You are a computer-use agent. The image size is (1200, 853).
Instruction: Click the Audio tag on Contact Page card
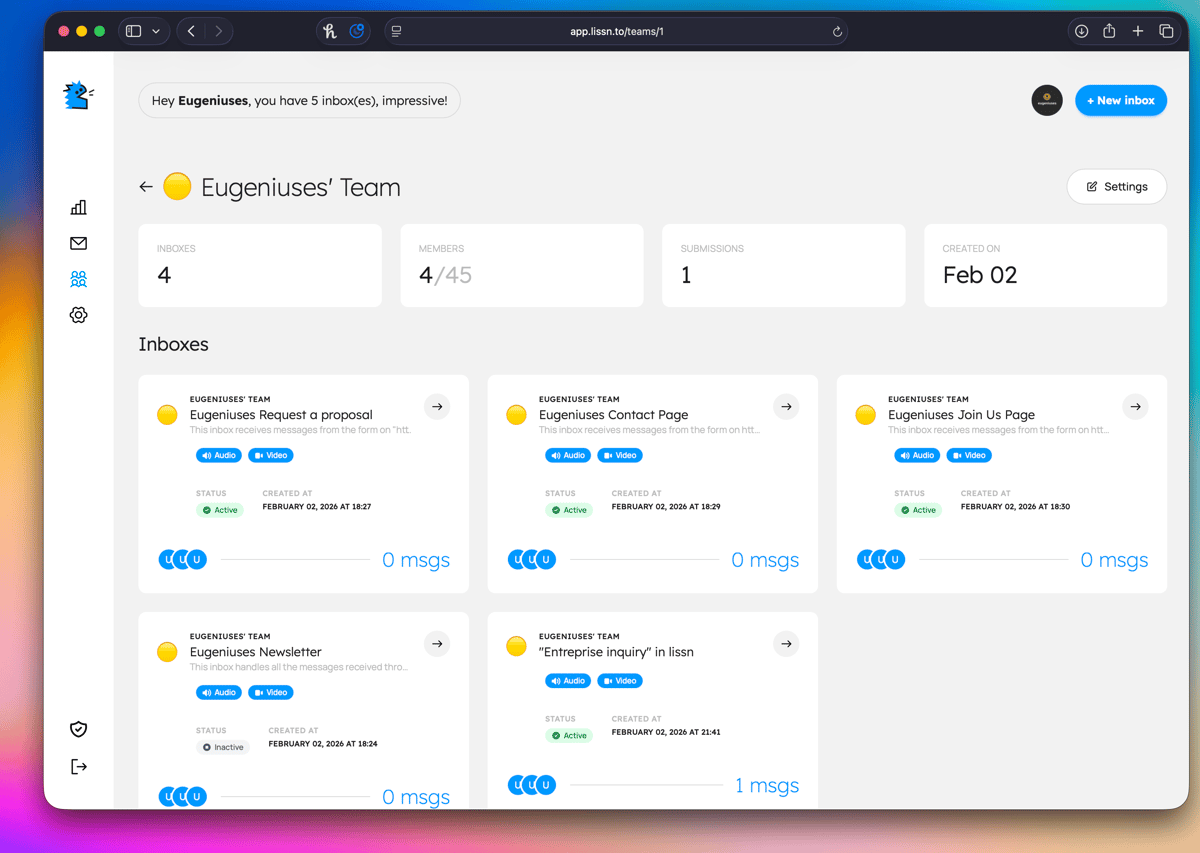tap(568, 455)
